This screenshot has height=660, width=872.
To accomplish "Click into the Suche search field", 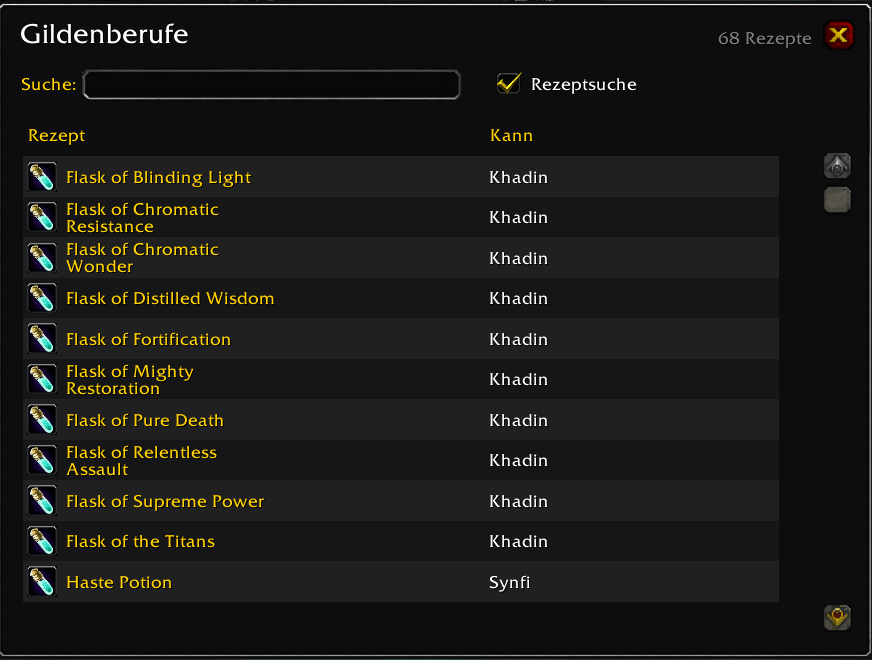I will [271, 85].
